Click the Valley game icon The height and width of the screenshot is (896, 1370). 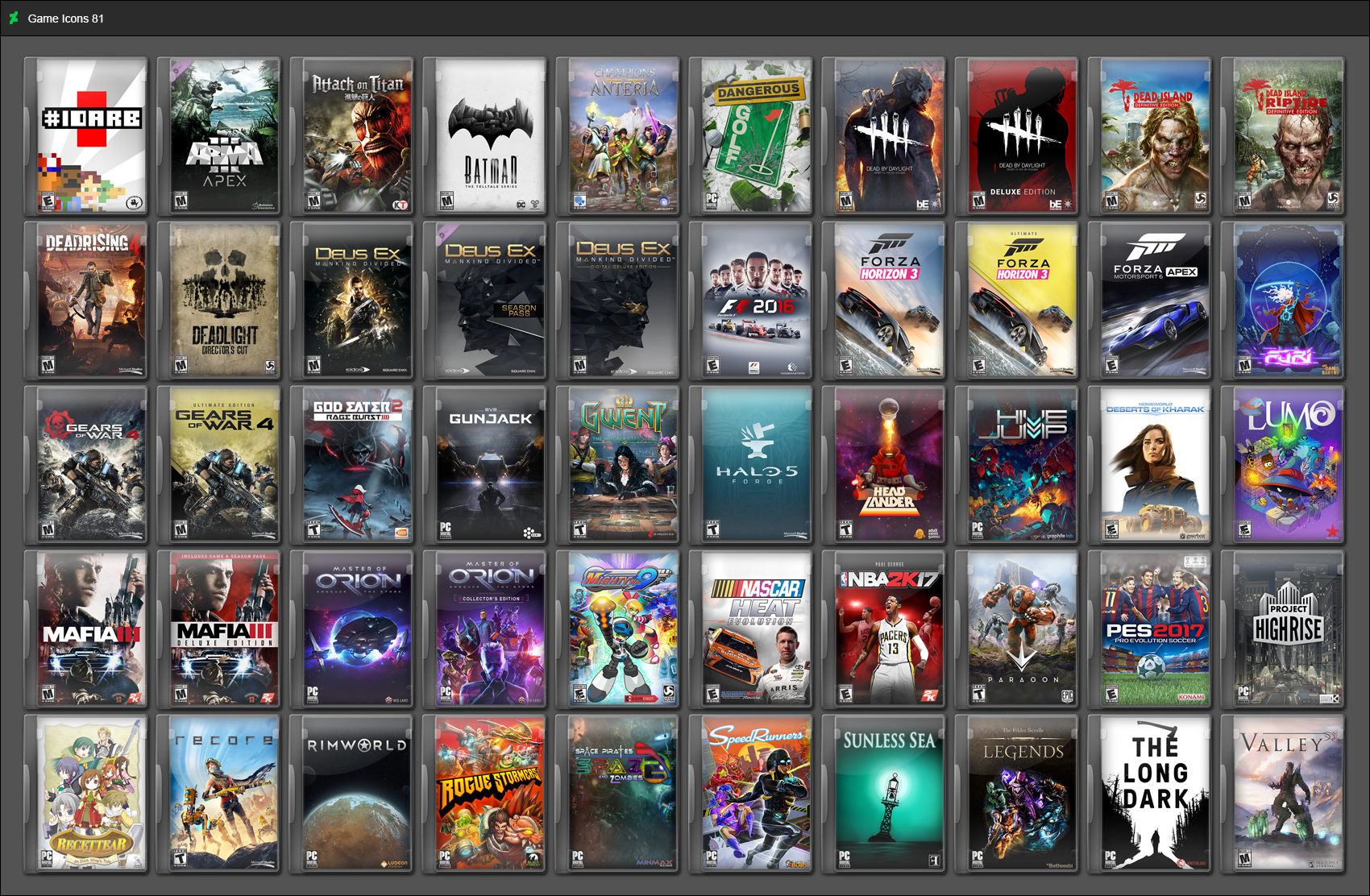(1283, 794)
